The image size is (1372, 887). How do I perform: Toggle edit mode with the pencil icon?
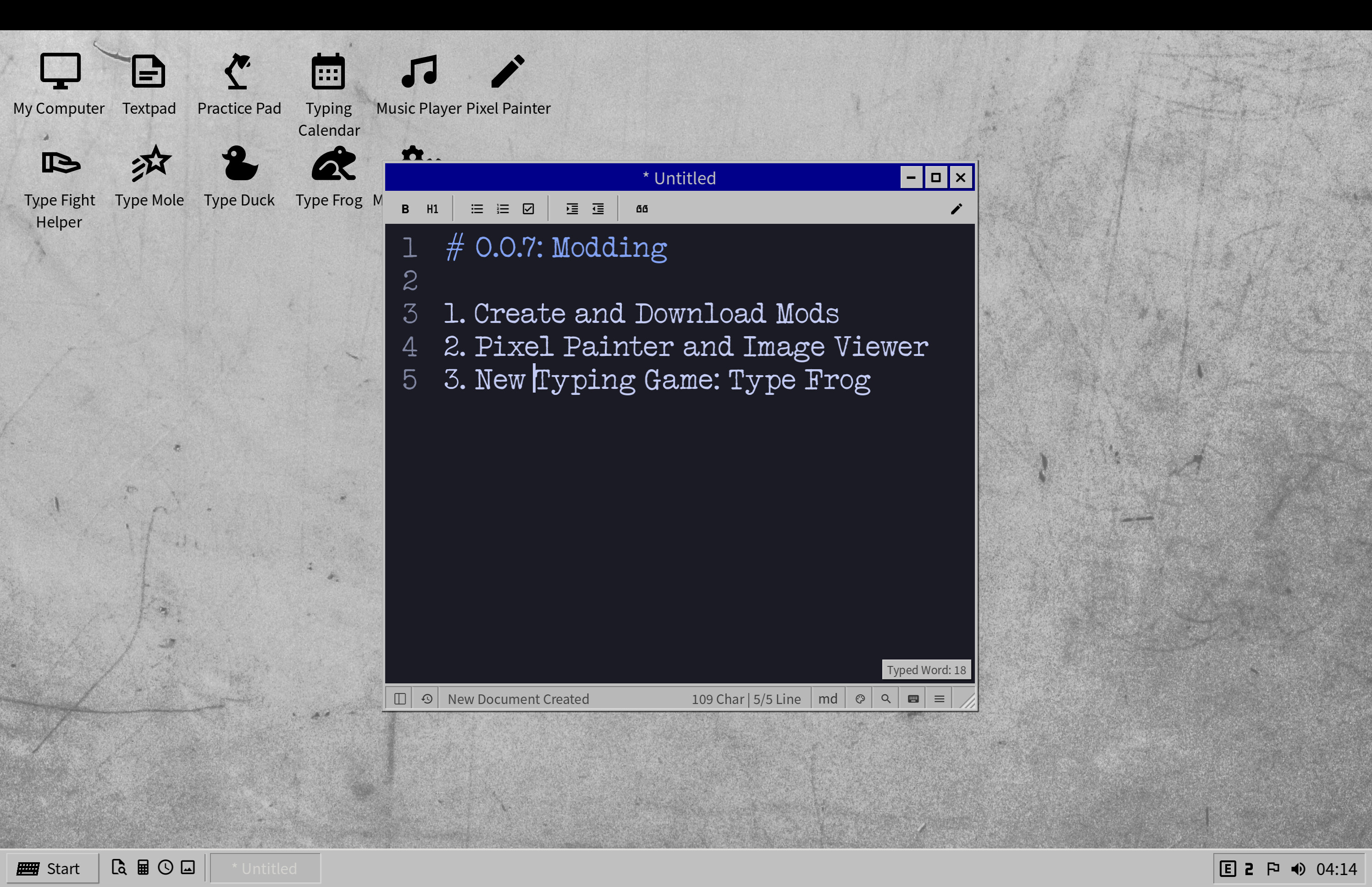point(957,209)
